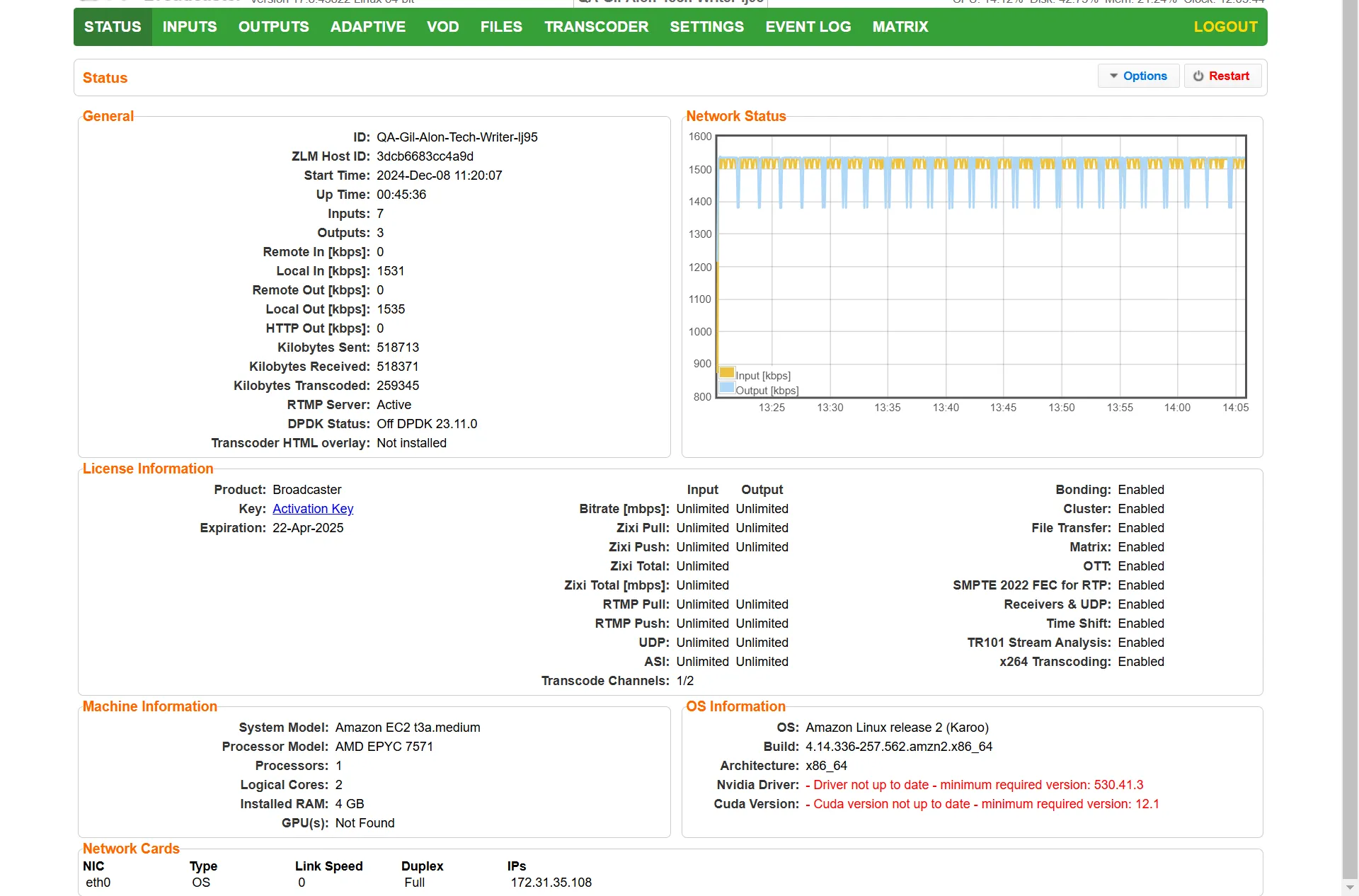Open the STATUS tab

[113, 27]
